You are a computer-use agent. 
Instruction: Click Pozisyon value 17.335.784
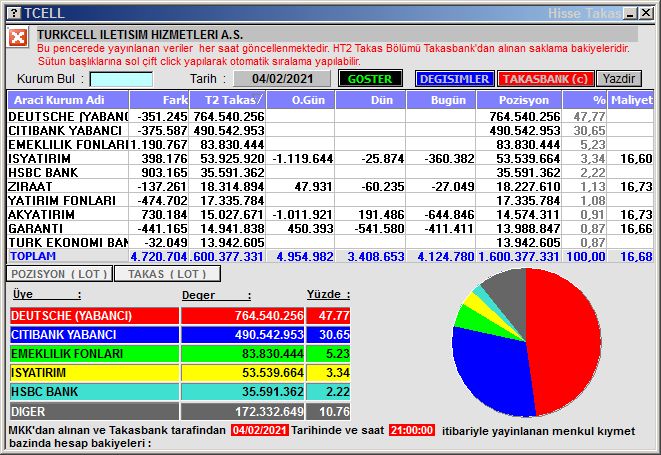tap(528, 200)
